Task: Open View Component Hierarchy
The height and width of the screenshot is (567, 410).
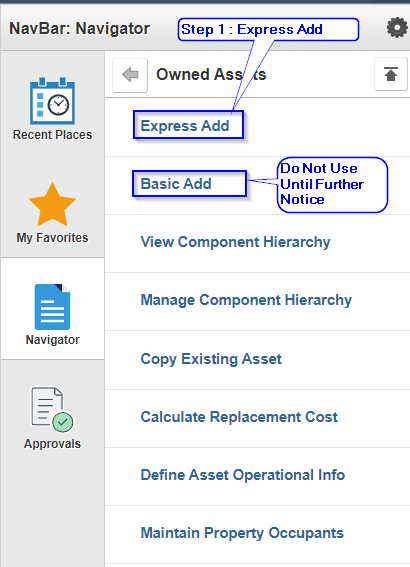Action: pyautogui.click(x=235, y=242)
